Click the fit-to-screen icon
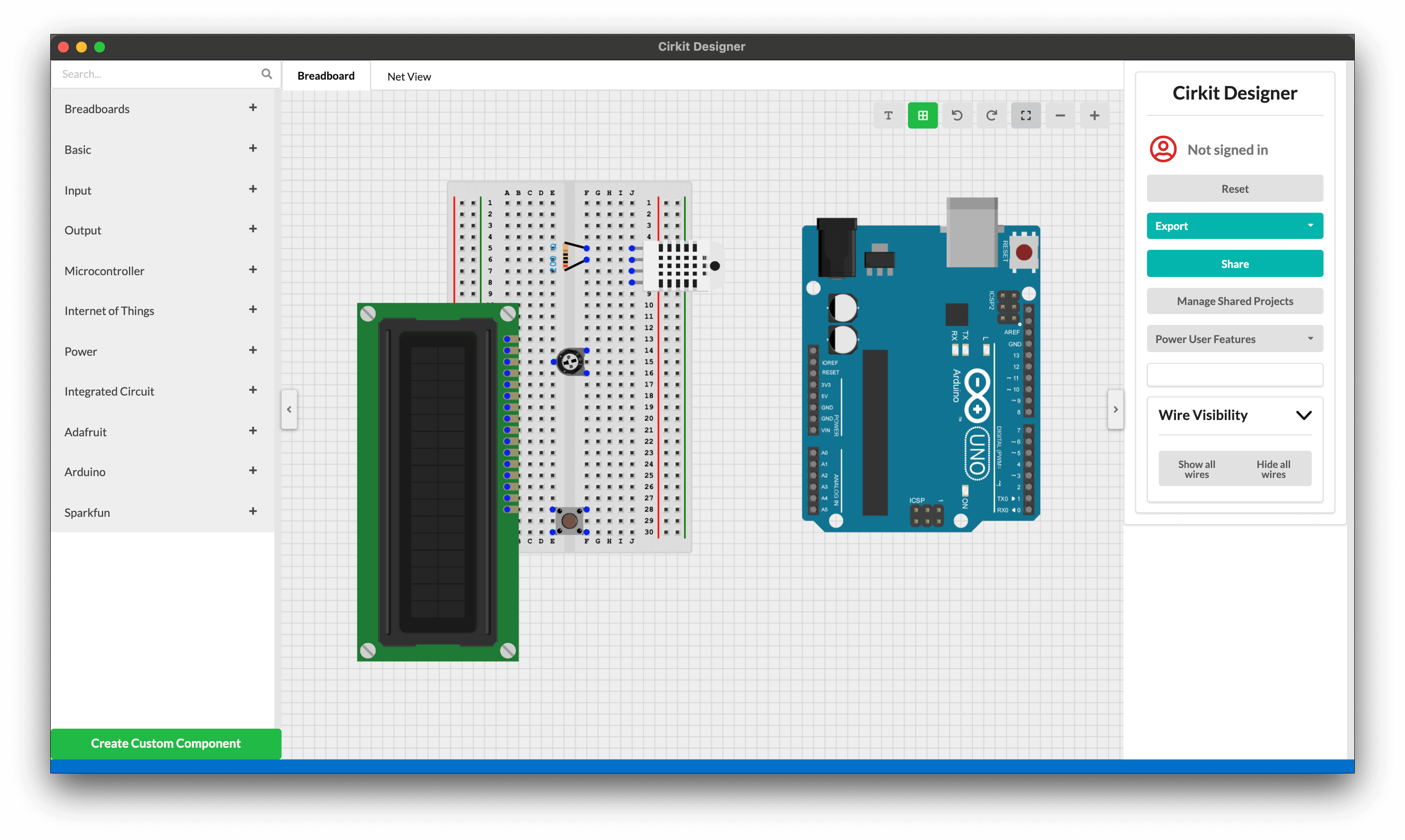The height and width of the screenshot is (840, 1405). tap(1026, 115)
